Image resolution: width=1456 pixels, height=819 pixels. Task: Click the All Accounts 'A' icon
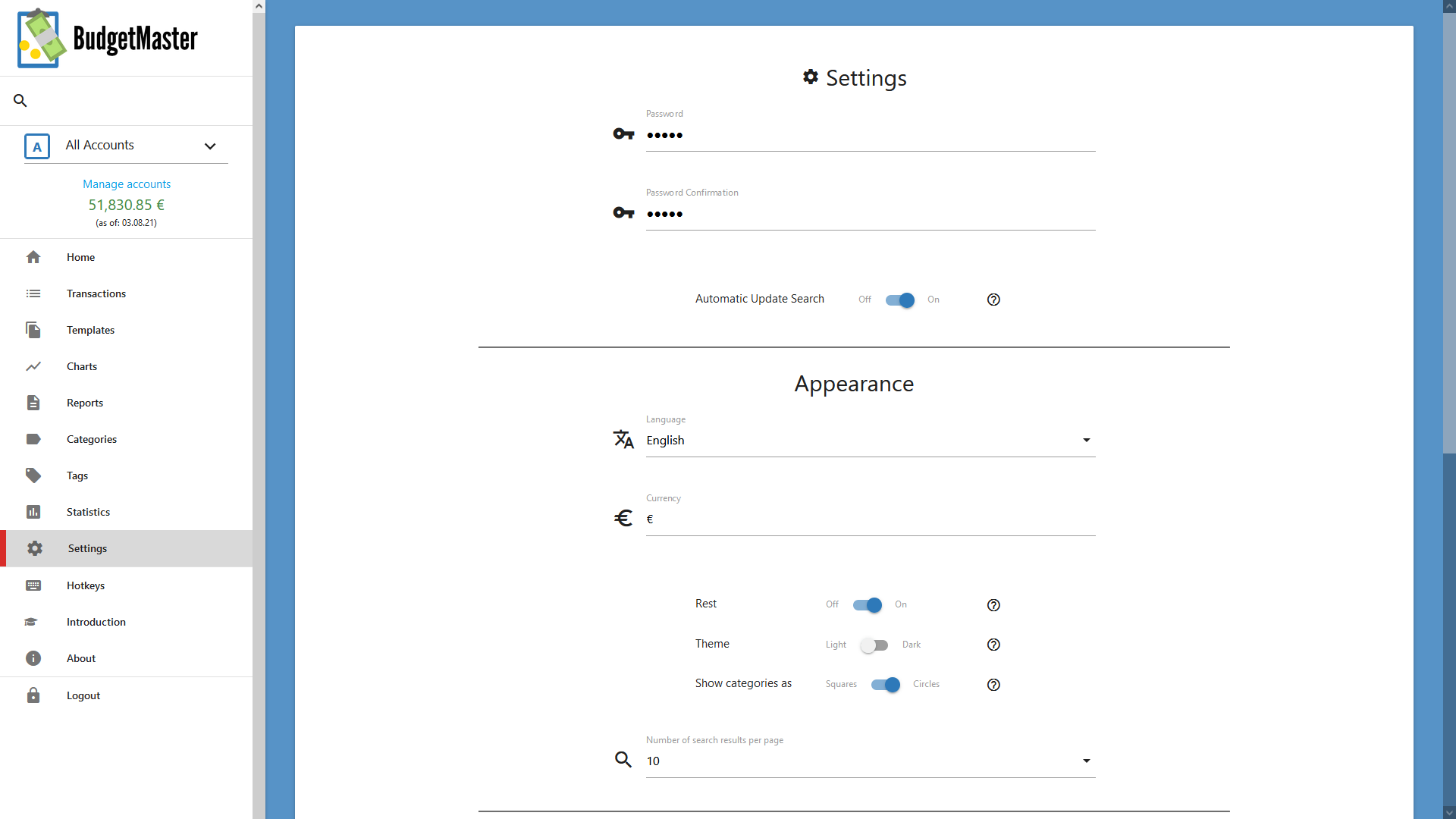pos(37,146)
